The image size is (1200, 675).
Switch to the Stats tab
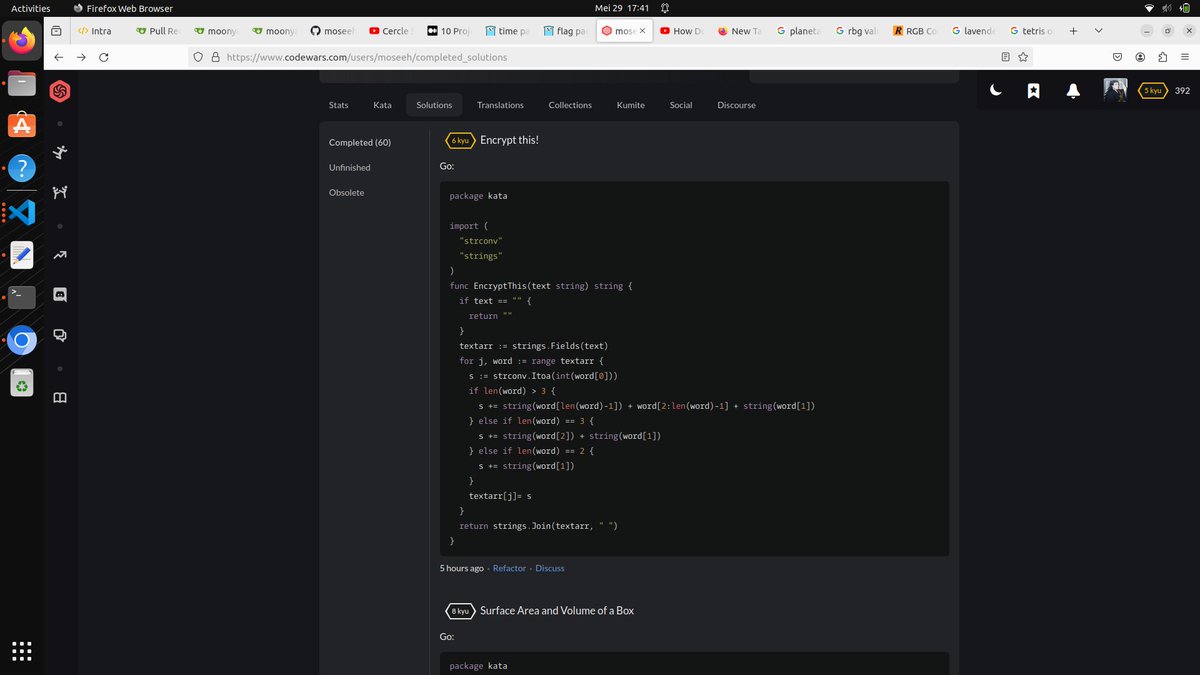point(338,105)
